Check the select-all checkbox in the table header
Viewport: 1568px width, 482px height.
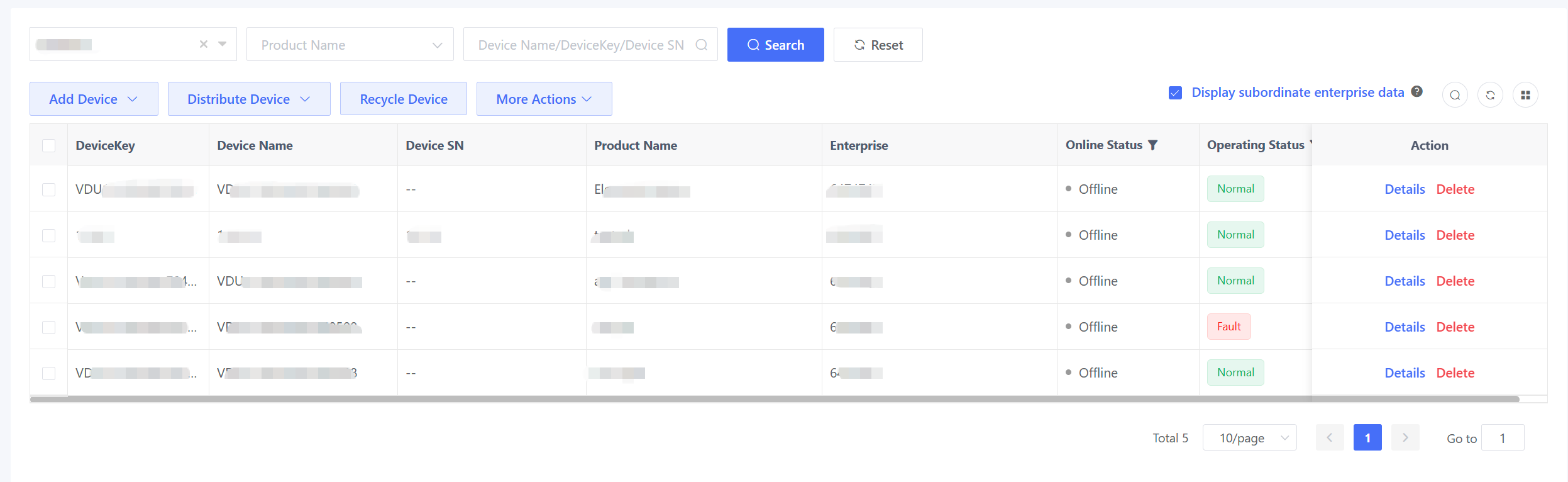(48, 145)
